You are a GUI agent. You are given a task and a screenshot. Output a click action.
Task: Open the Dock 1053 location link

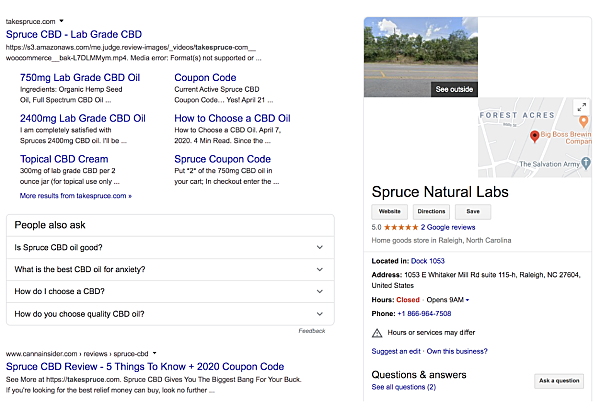coord(428,261)
